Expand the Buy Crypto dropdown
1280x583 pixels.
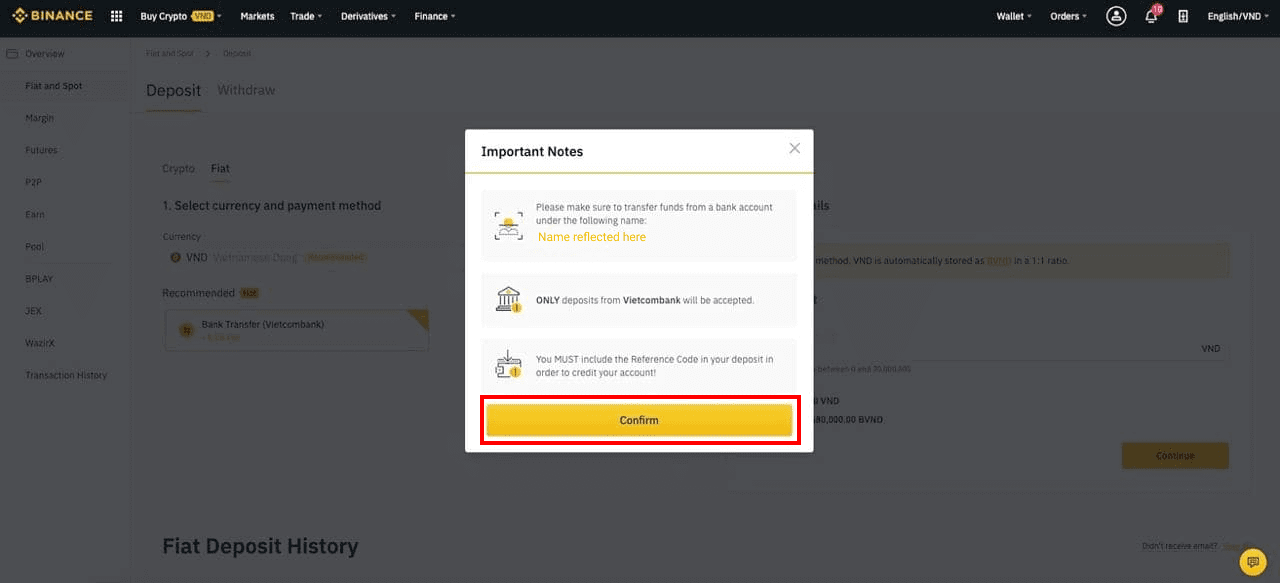pyautogui.click(x=180, y=16)
